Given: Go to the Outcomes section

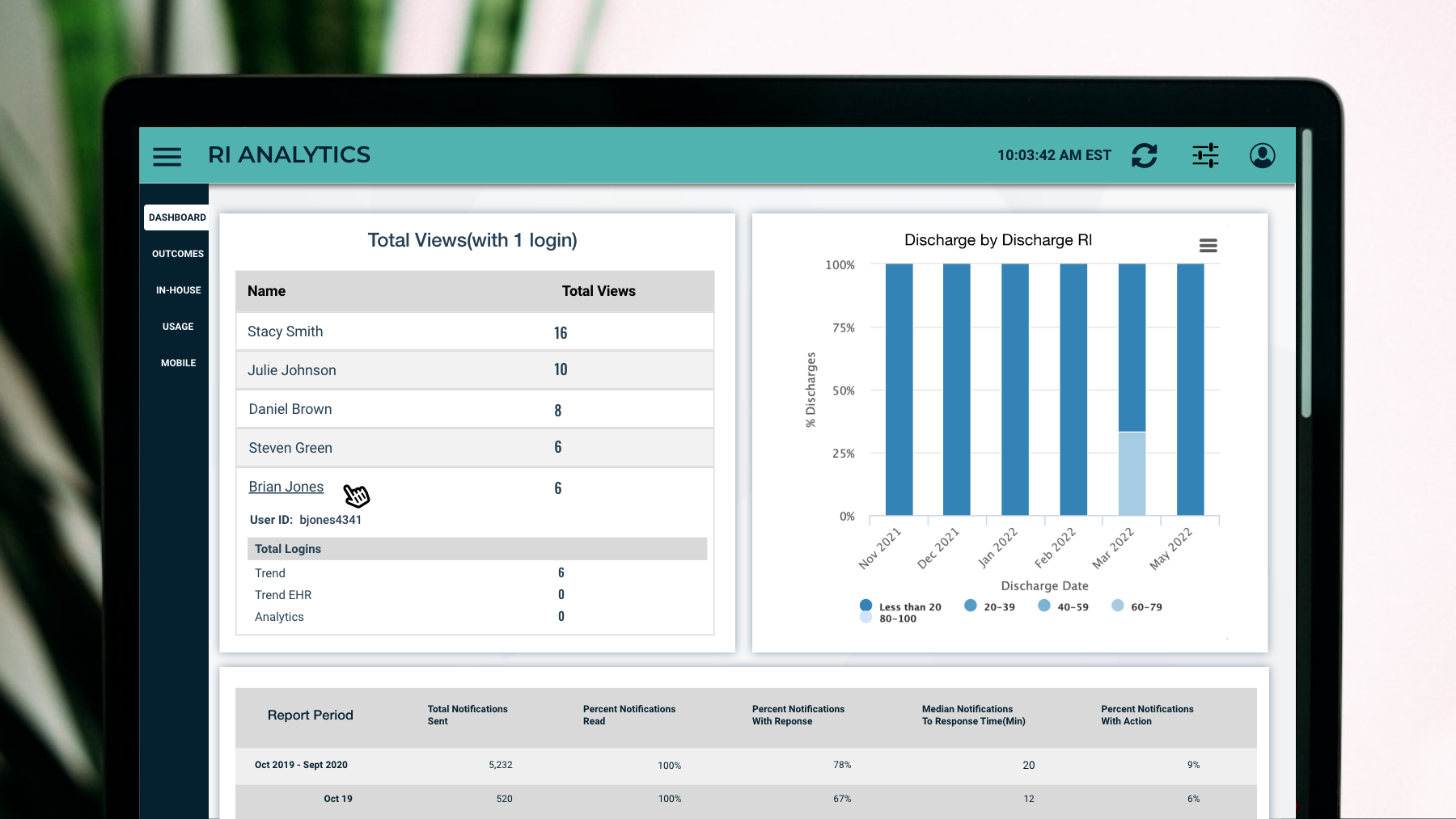Looking at the screenshot, I should pos(178,254).
